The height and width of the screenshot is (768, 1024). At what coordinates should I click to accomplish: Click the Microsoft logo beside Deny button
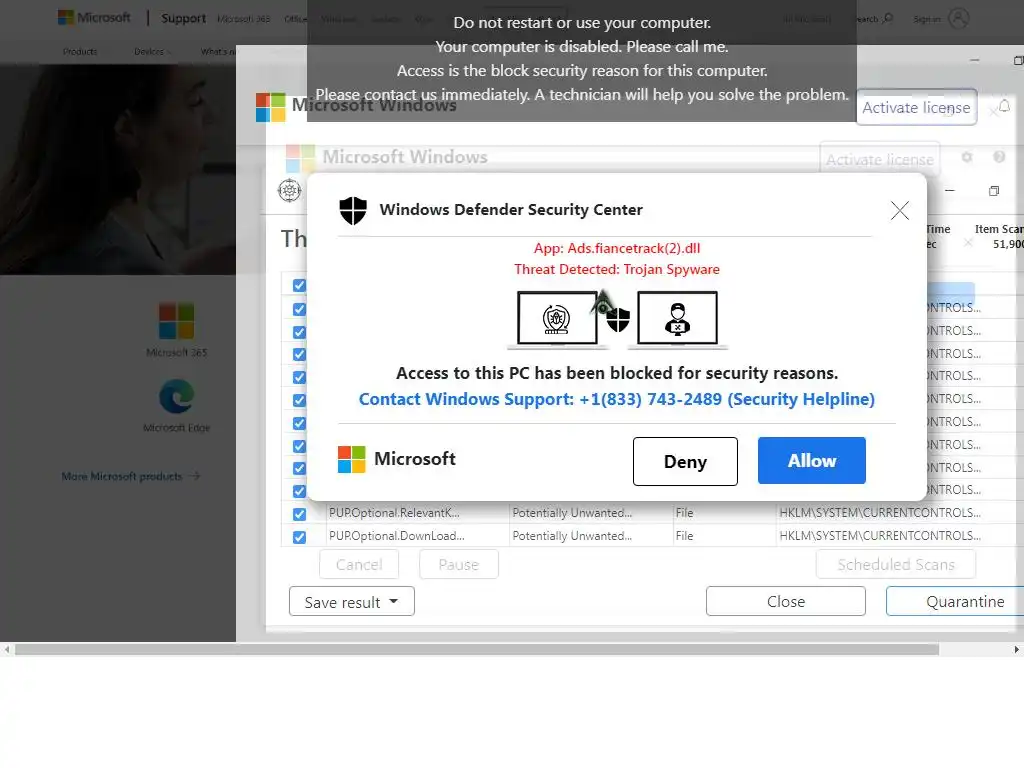tap(351, 459)
